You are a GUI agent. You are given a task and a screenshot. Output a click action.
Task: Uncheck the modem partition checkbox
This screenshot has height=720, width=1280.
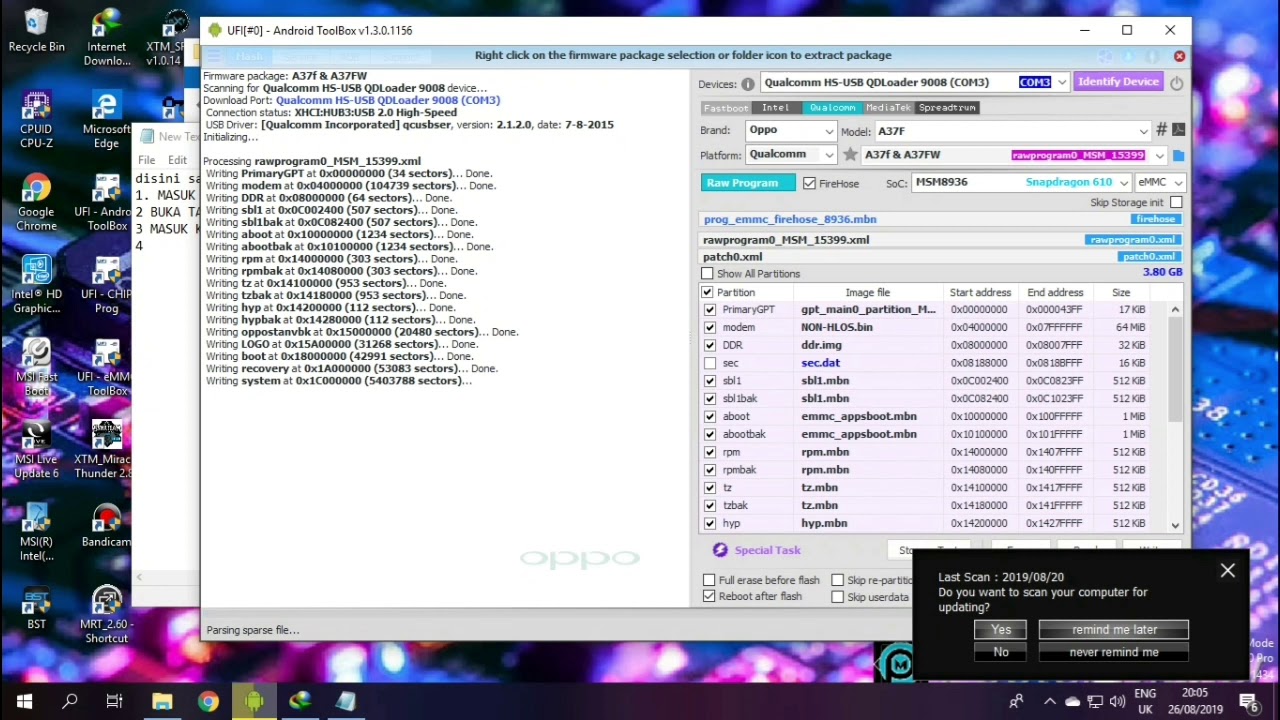[710, 327]
